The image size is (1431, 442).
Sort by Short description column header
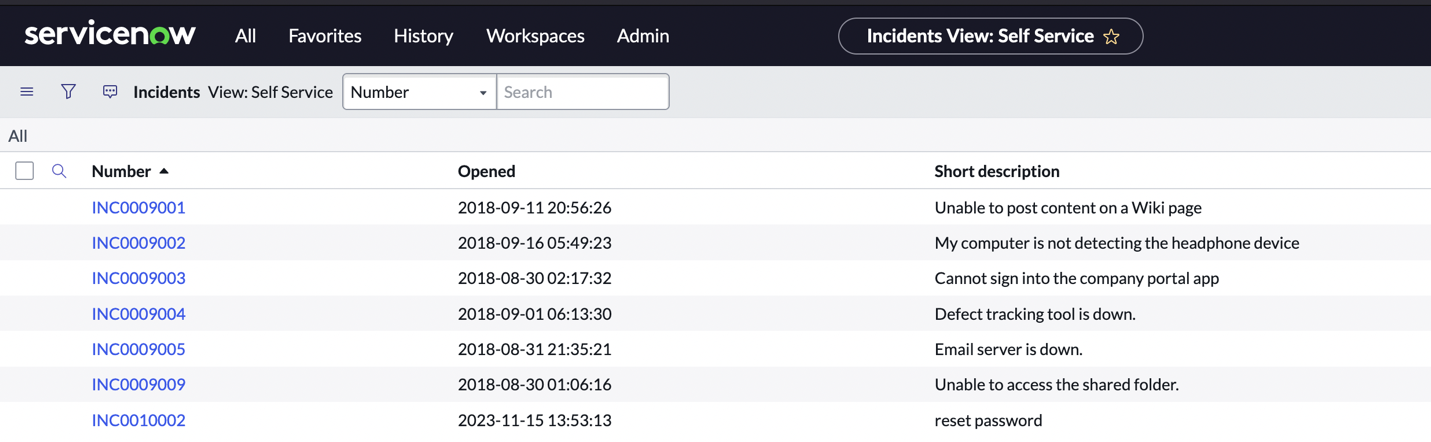(x=997, y=171)
